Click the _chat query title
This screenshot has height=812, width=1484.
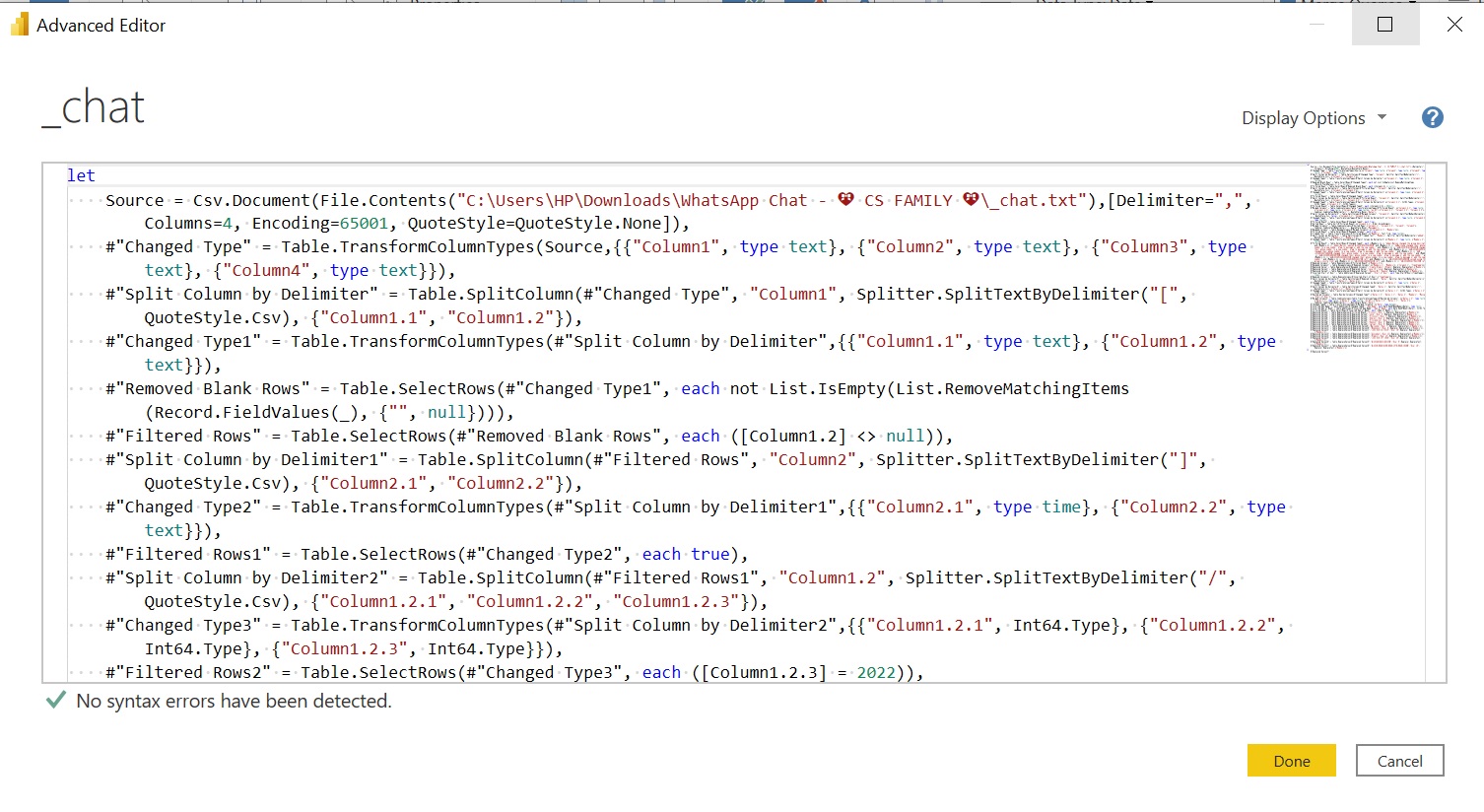(94, 107)
